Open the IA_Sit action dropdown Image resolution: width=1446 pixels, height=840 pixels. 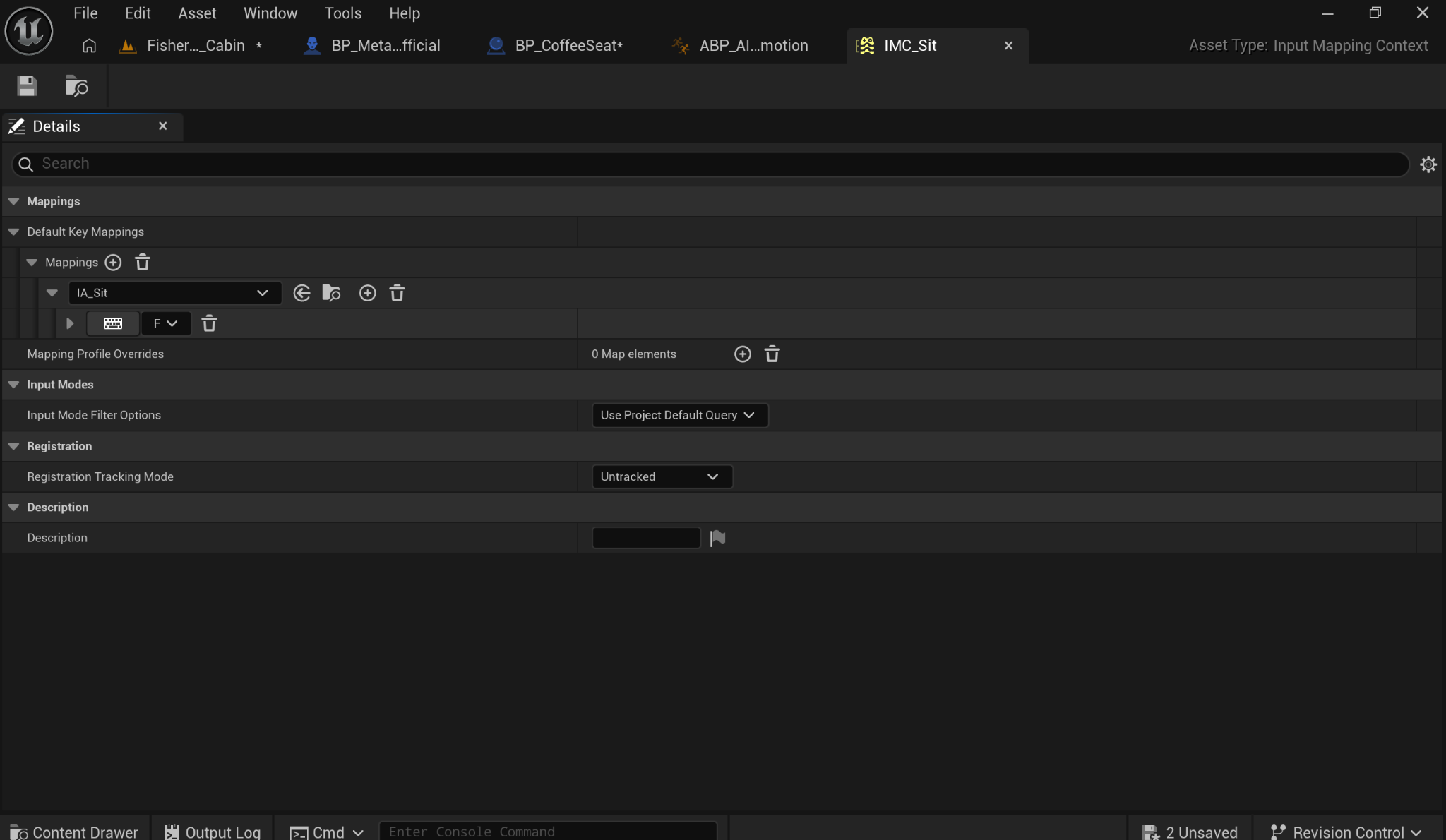point(174,293)
